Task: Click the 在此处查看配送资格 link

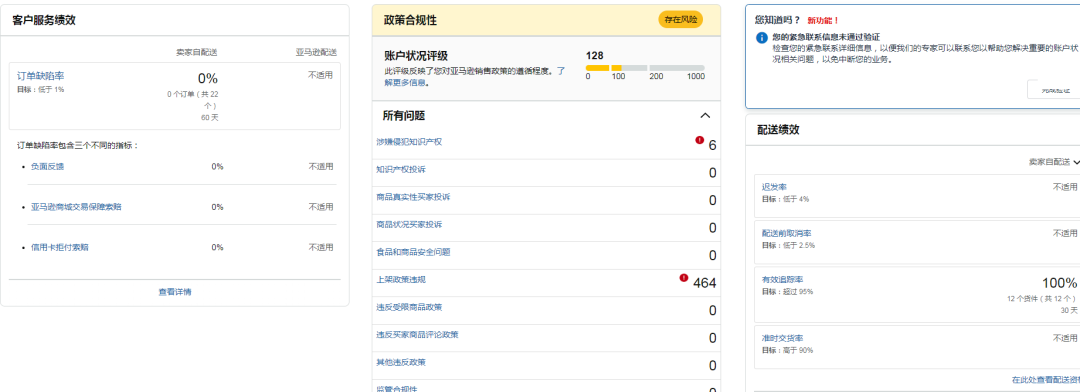Action: pos(1046,380)
